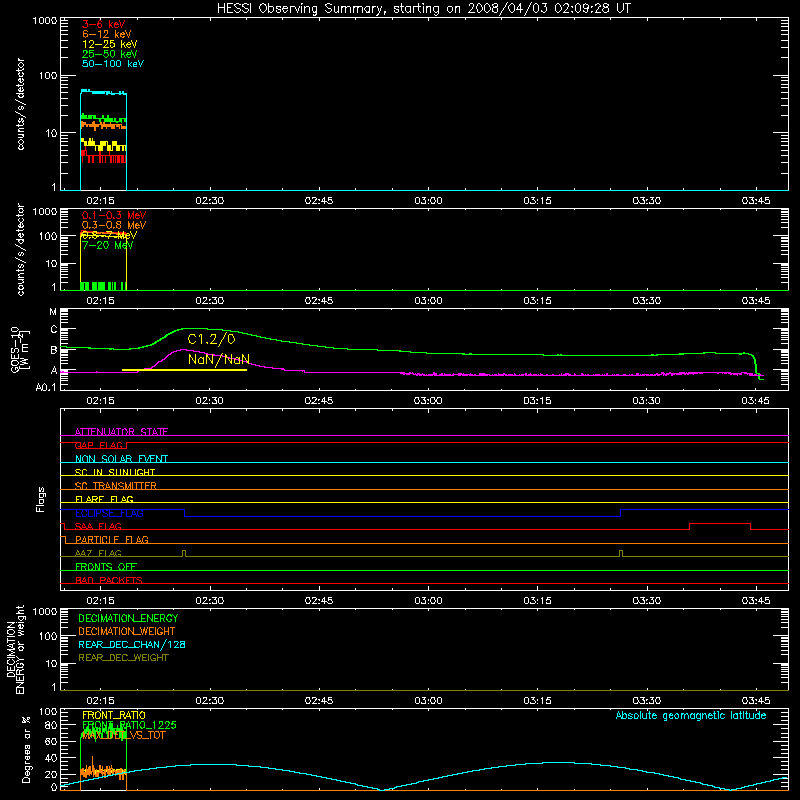Click the BAD_PACKETS flag label

pyautogui.click(x=109, y=580)
